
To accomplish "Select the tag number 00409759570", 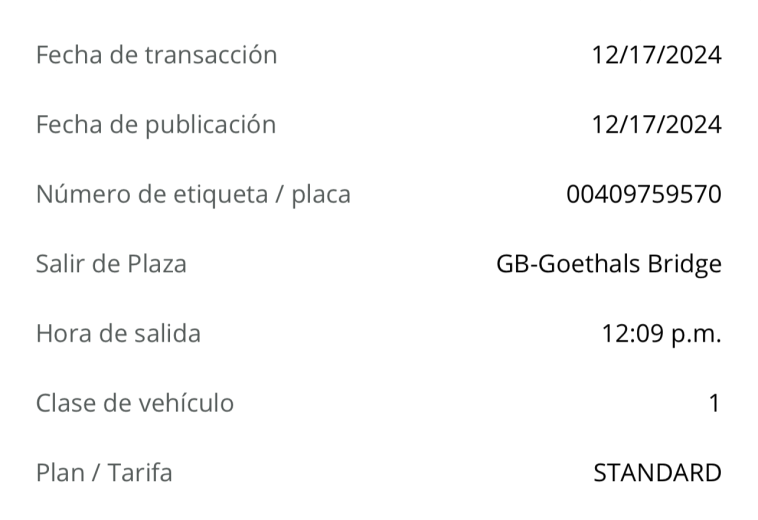I will click(644, 194).
